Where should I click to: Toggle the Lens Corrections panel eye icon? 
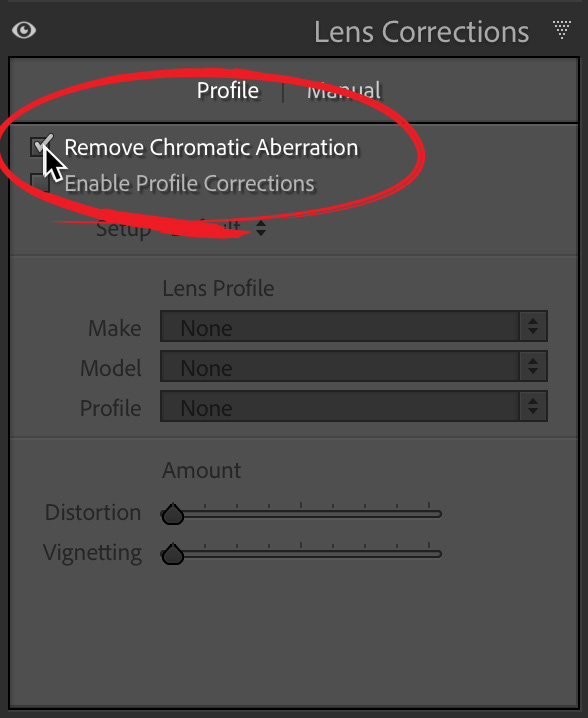coord(24,31)
